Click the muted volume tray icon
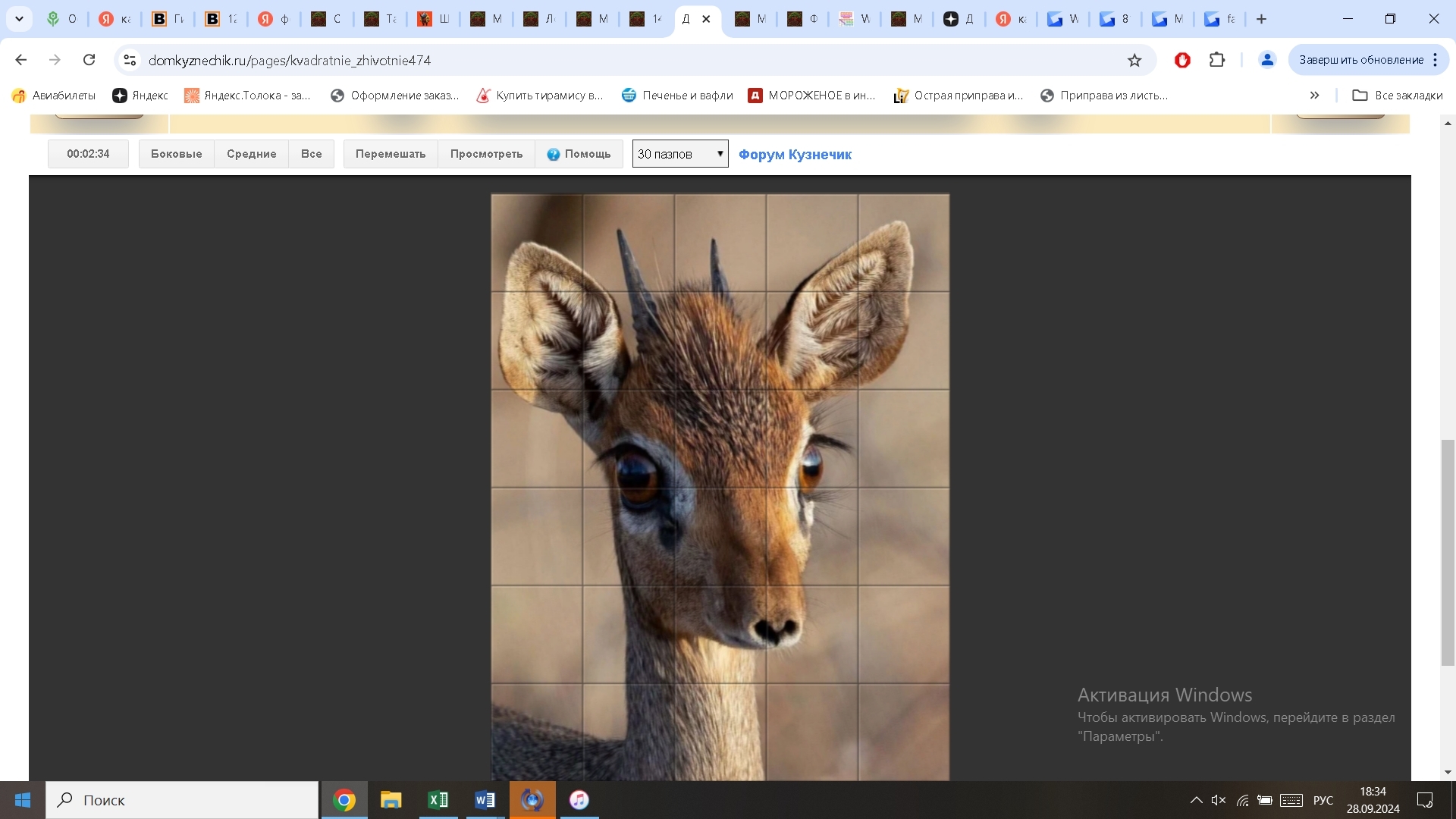 coord(1219,800)
